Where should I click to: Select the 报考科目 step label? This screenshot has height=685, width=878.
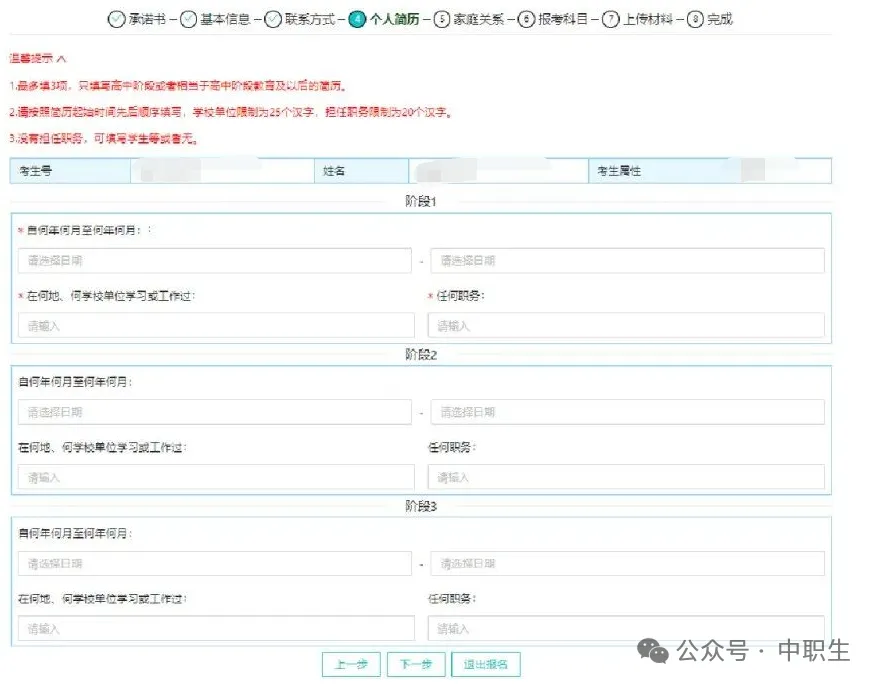coord(563,20)
